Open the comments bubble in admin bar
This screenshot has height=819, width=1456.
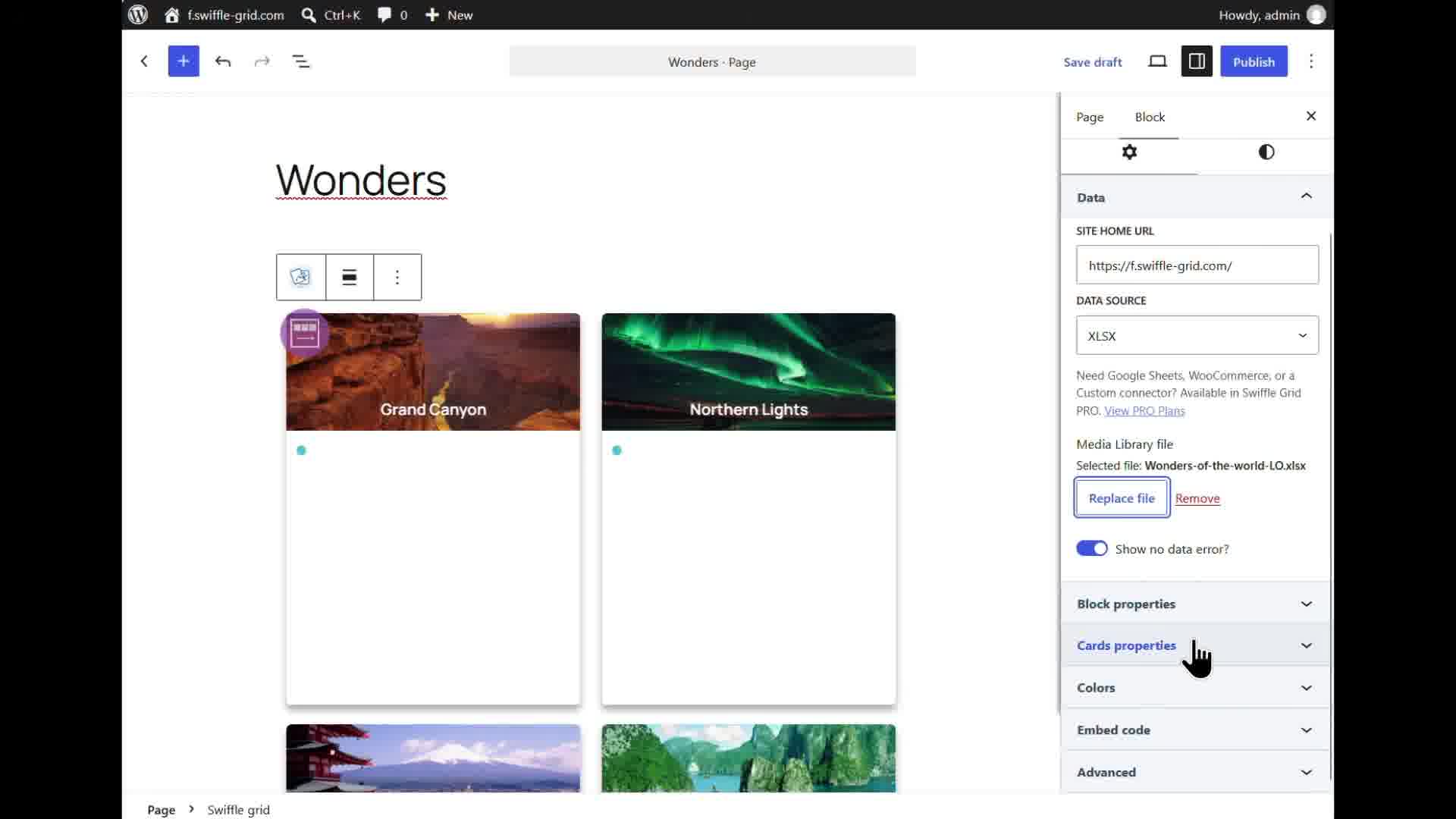(x=393, y=14)
